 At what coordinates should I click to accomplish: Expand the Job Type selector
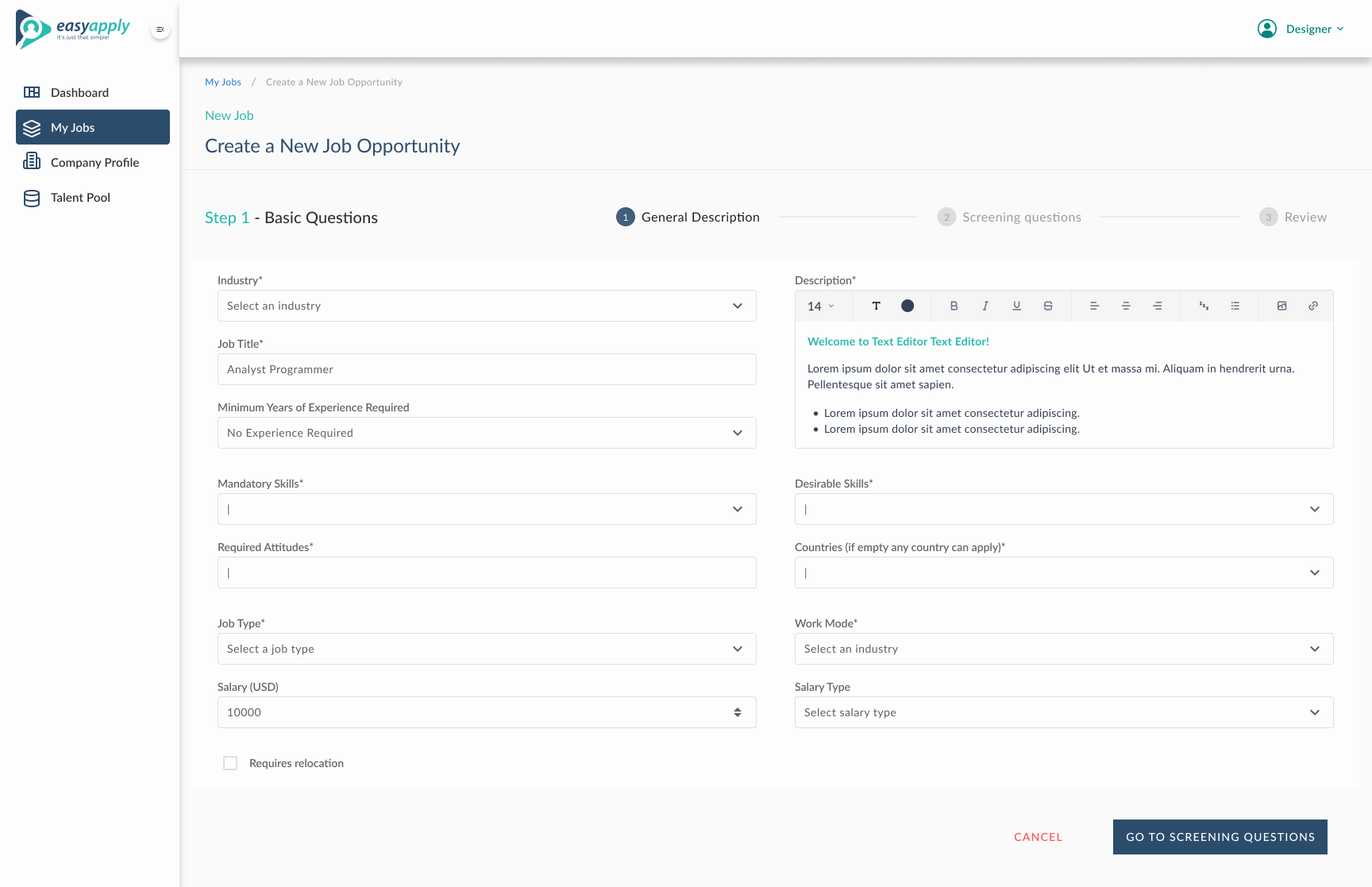coord(486,649)
